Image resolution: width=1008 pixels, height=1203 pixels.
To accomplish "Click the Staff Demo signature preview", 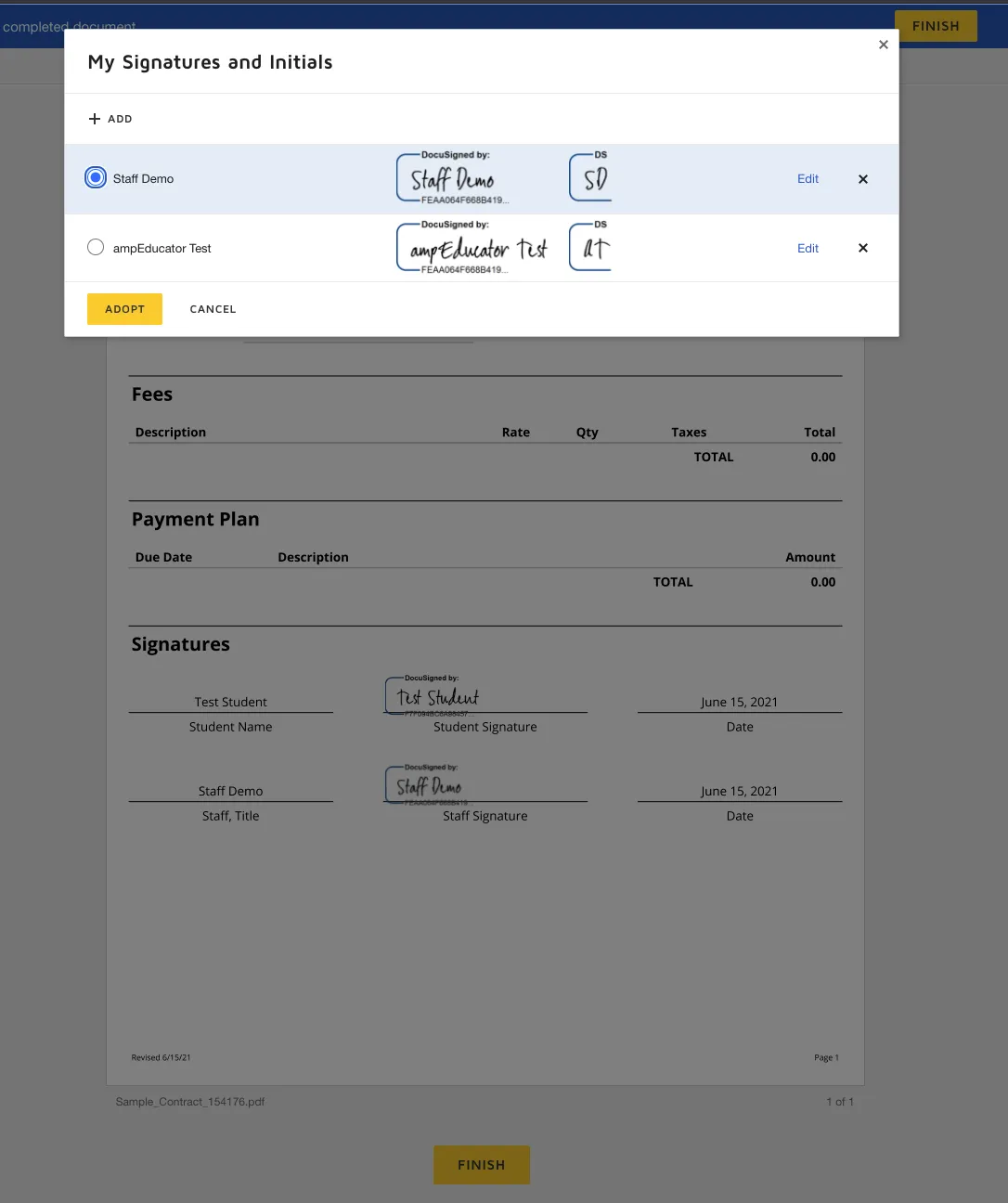I will (454, 178).
